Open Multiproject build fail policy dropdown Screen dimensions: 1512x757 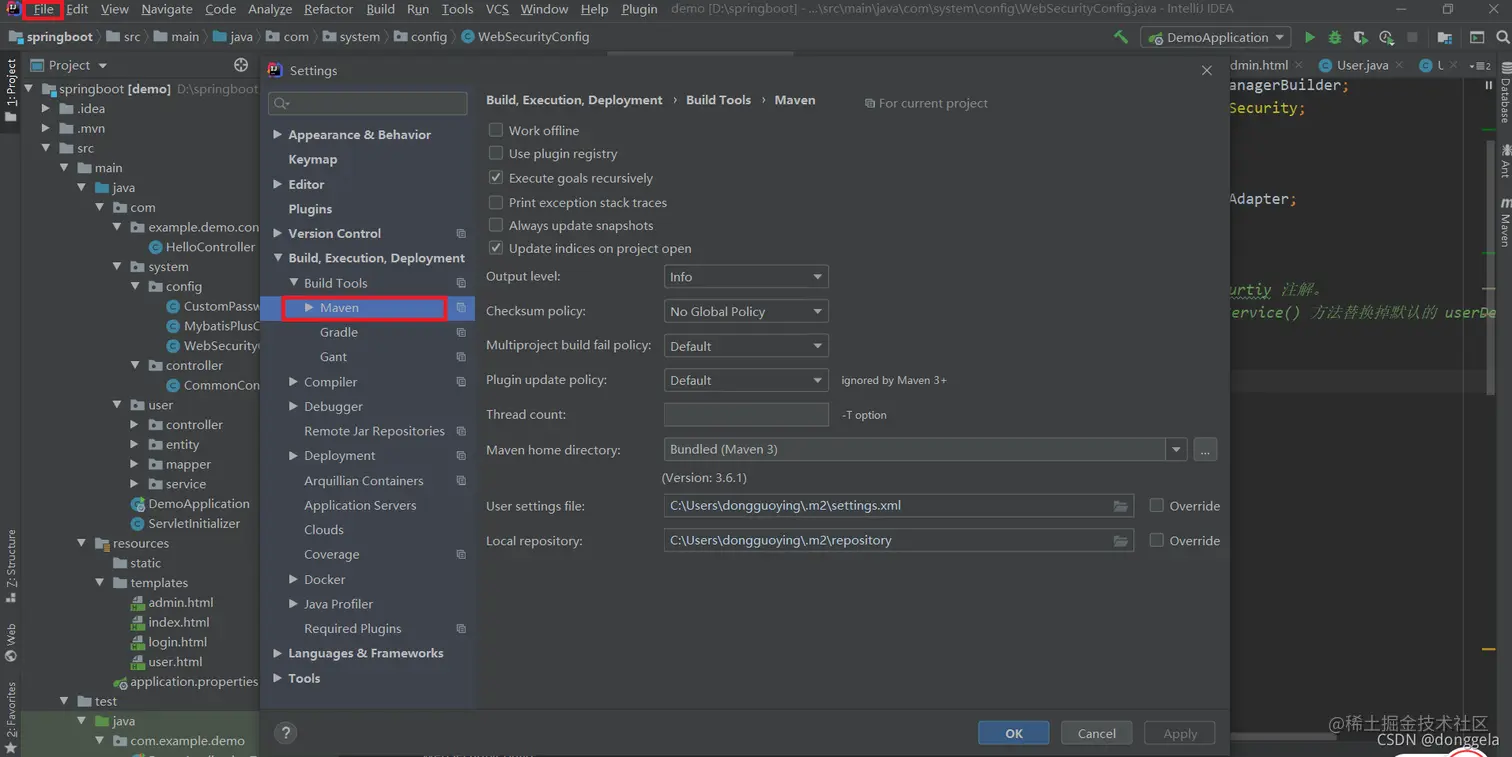(746, 346)
